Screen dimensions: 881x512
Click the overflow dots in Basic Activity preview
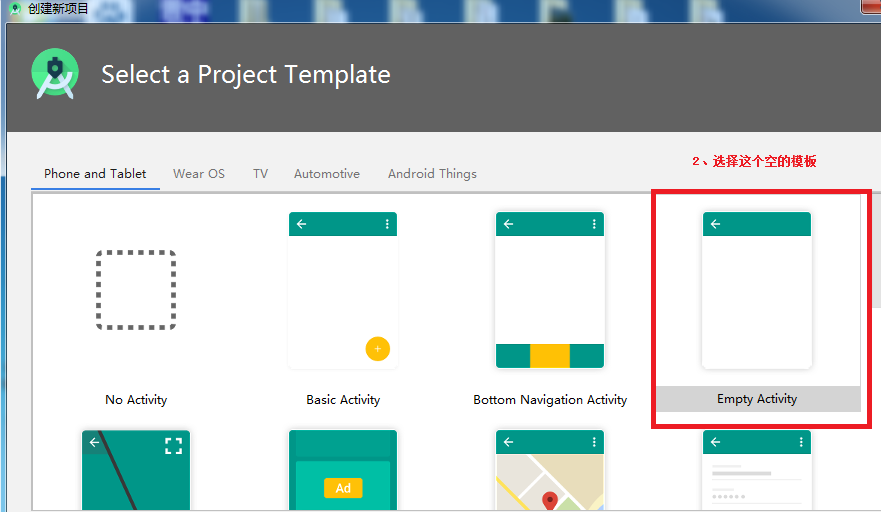coord(387,224)
